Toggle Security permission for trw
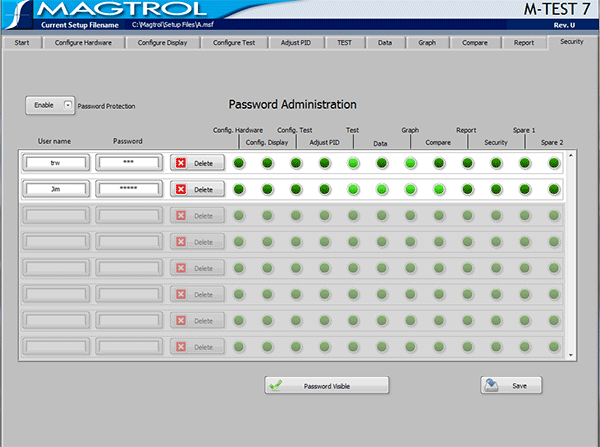 (x=496, y=163)
